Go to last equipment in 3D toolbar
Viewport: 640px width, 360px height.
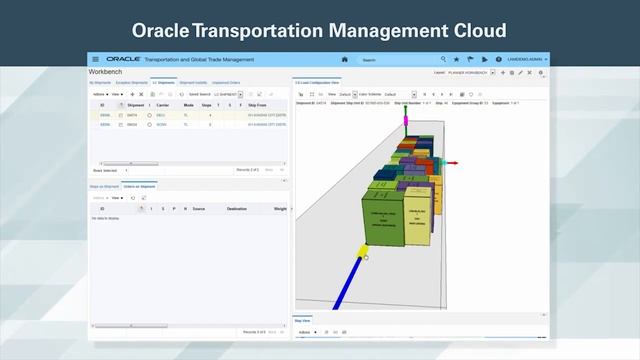(451, 94)
